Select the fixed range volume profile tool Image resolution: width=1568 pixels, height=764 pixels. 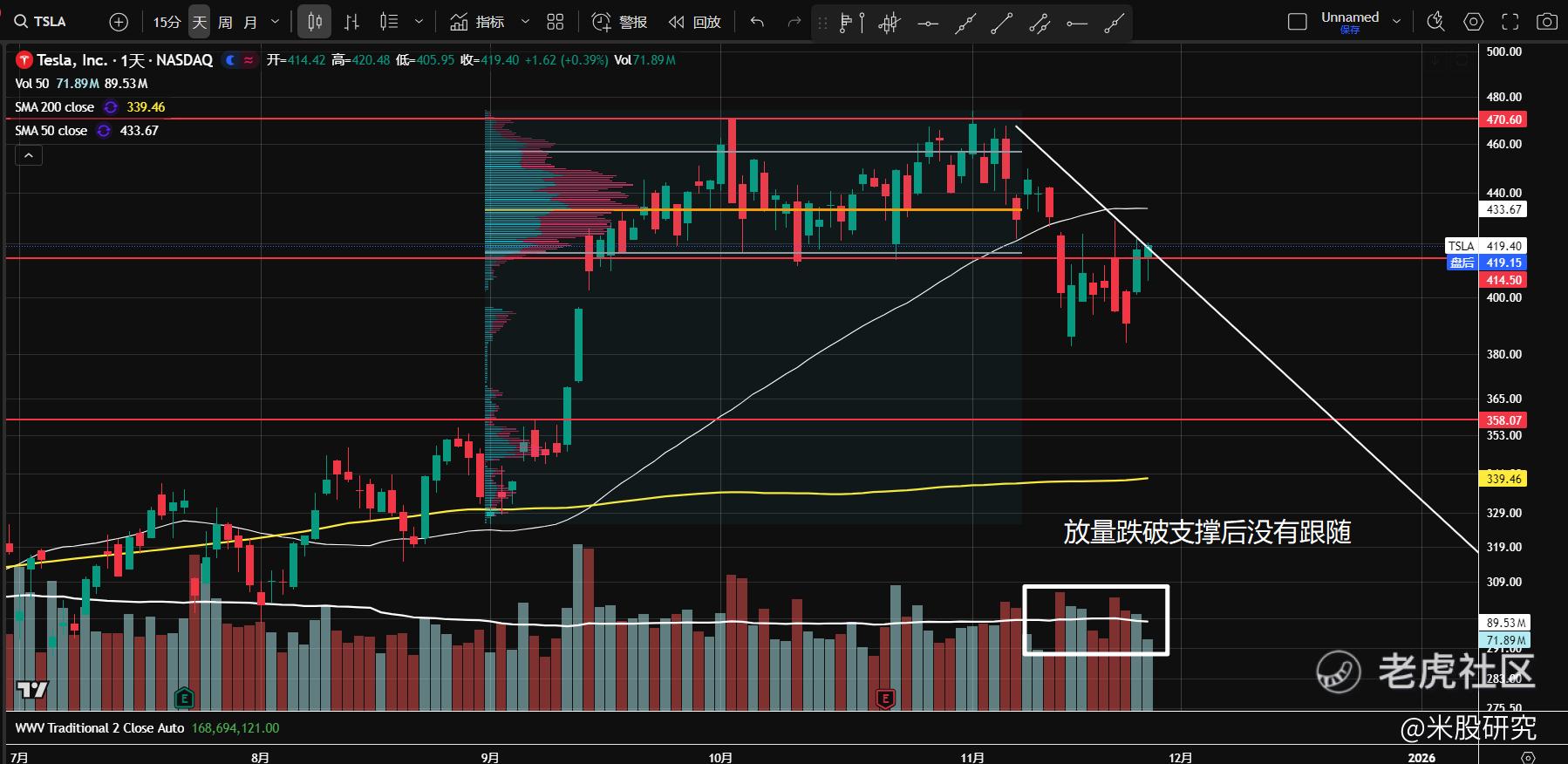click(851, 23)
